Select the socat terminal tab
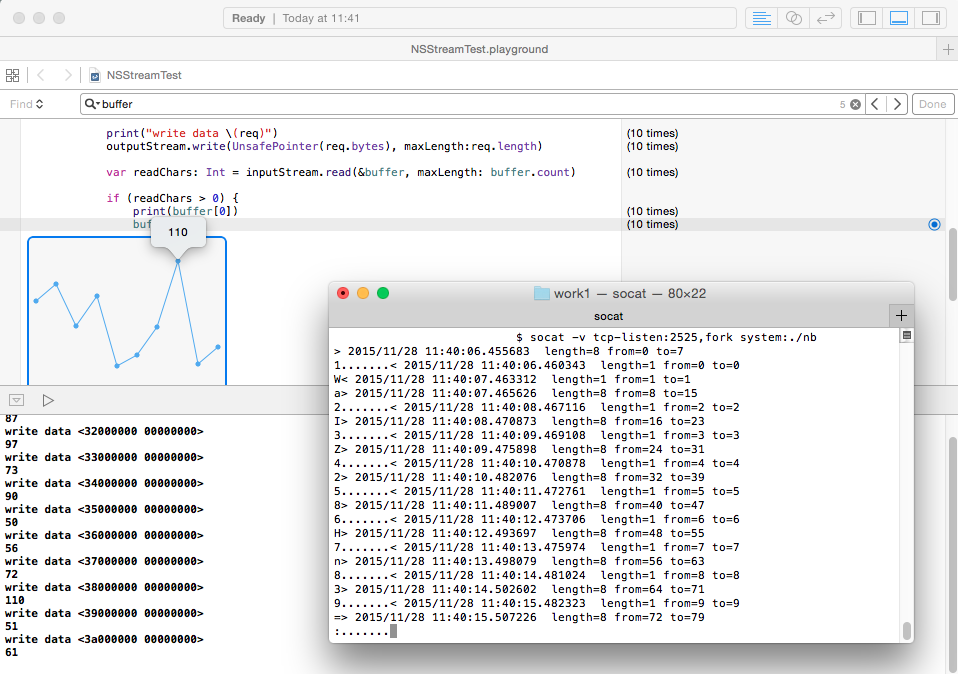The height and width of the screenshot is (674, 958). [x=609, y=316]
